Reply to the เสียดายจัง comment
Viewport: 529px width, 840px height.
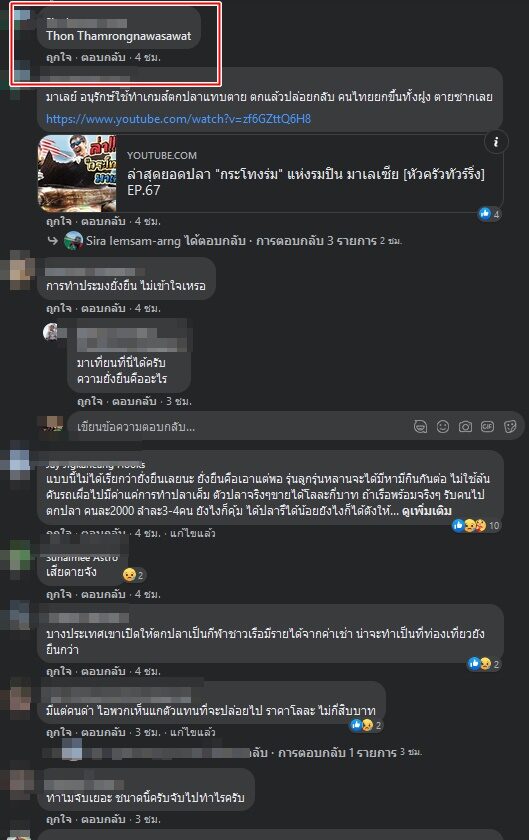click(x=103, y=594)
